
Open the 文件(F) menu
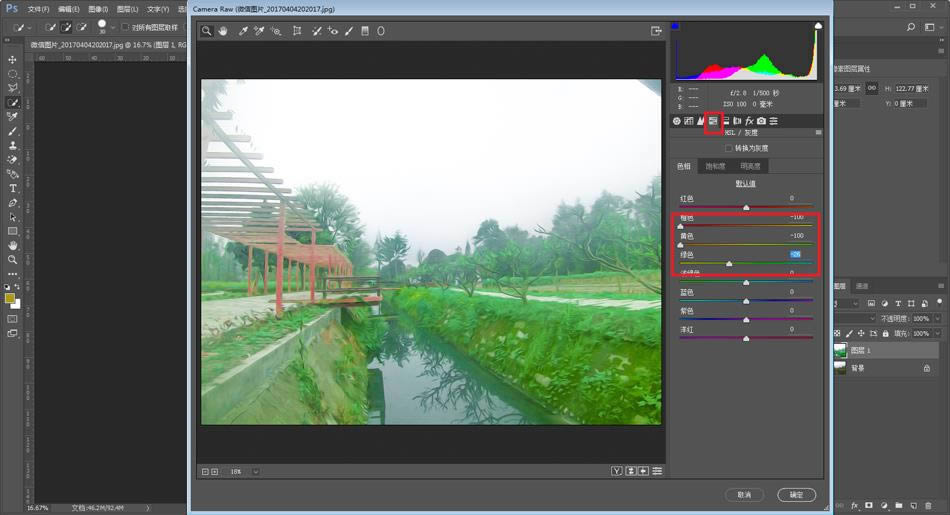pos(38,9)
